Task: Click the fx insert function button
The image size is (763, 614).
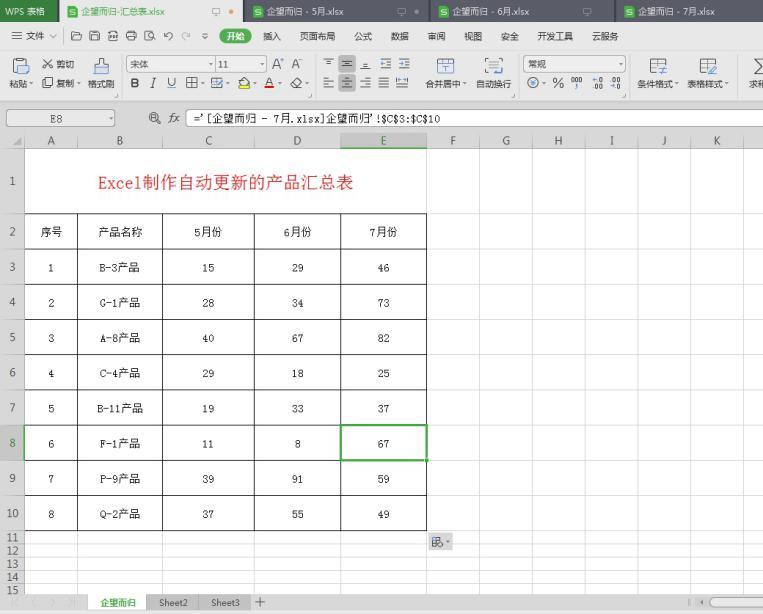Action: [x=174, y=118]
